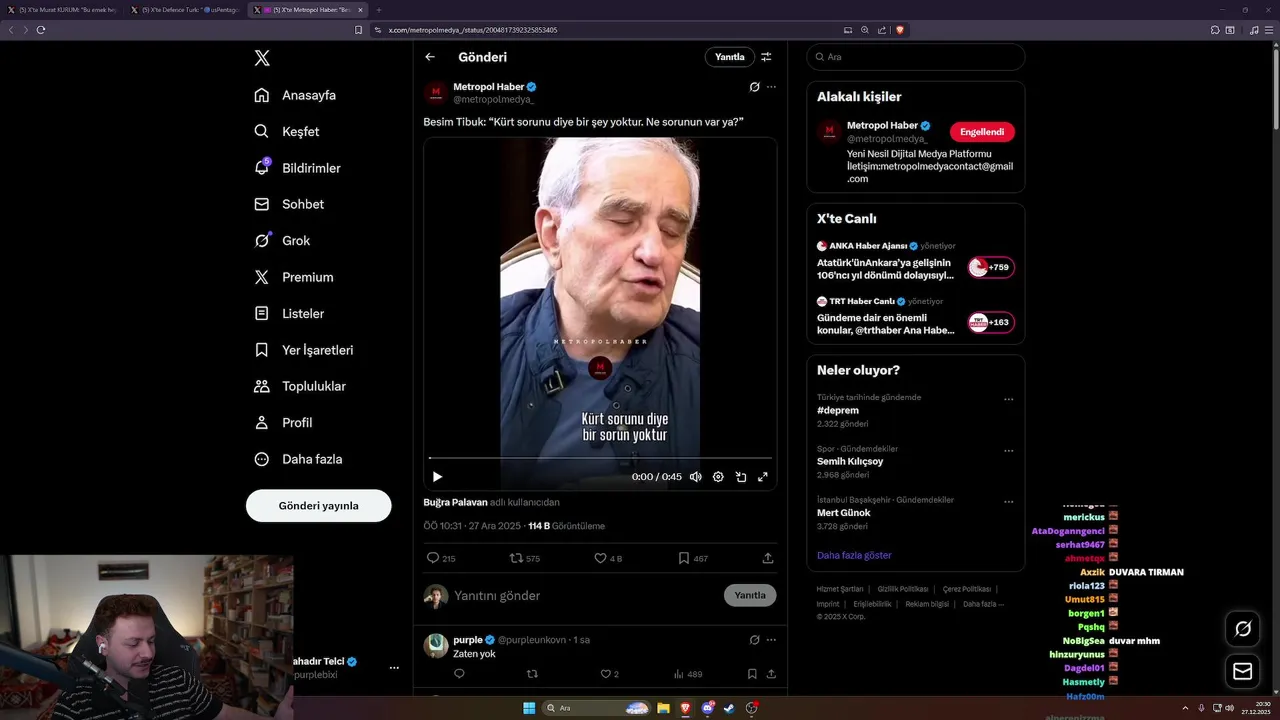The height and width of the screenshot is (720, 1280).
Task: Open Windows Start button
Action: coord(529,708)
